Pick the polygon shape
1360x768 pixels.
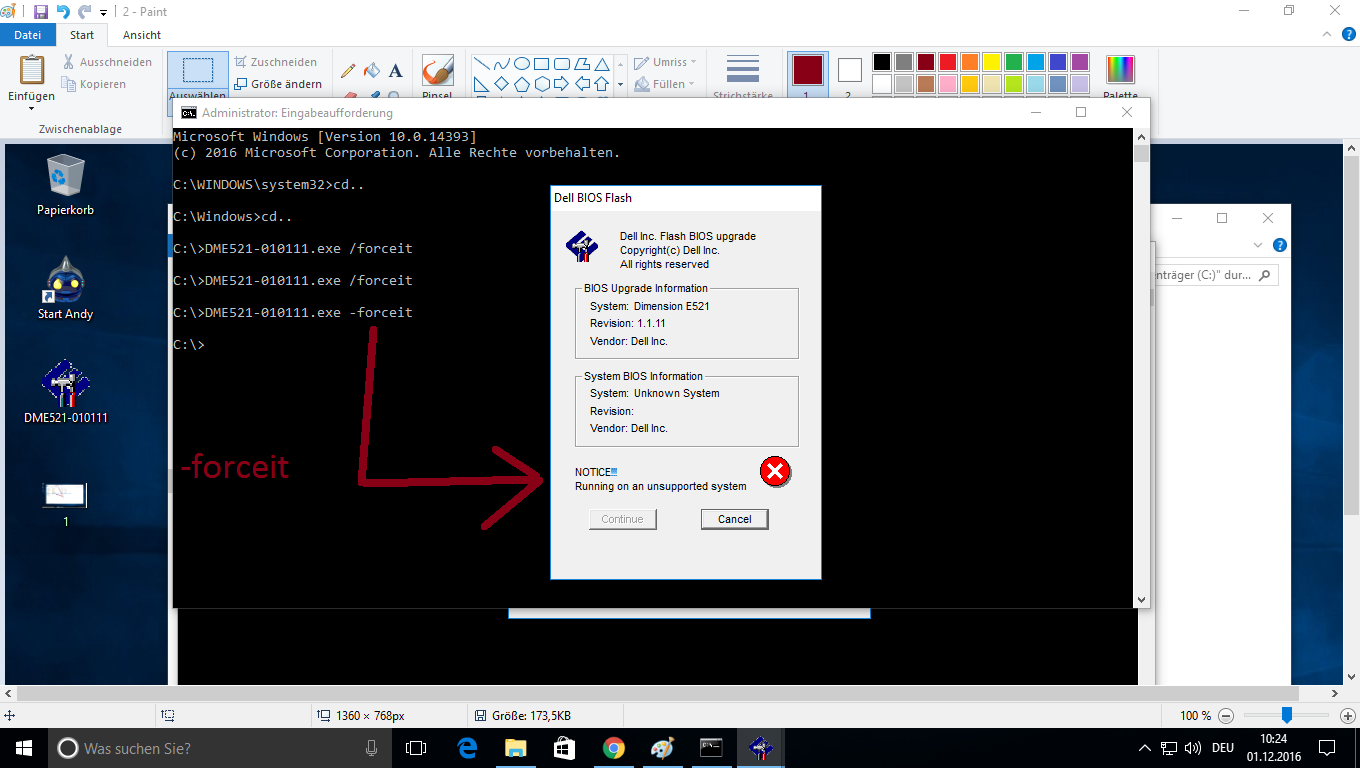pyautogui.click(x=582, y=62)
